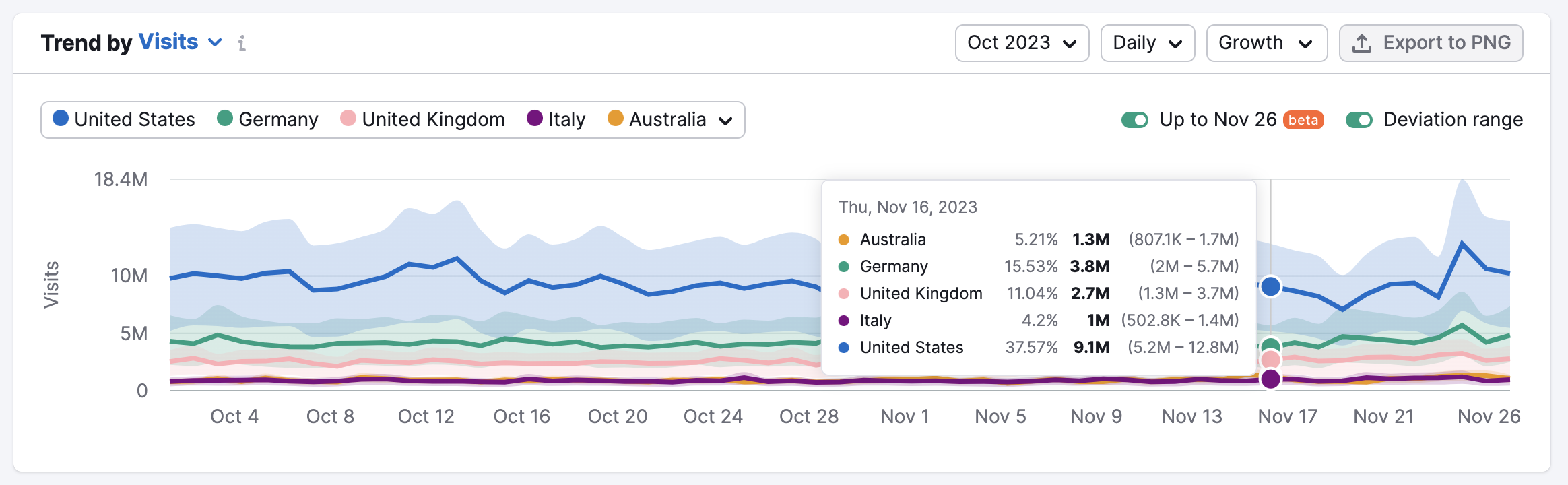
Task: Click the United States blue legend dot
Action: point(61,119)
